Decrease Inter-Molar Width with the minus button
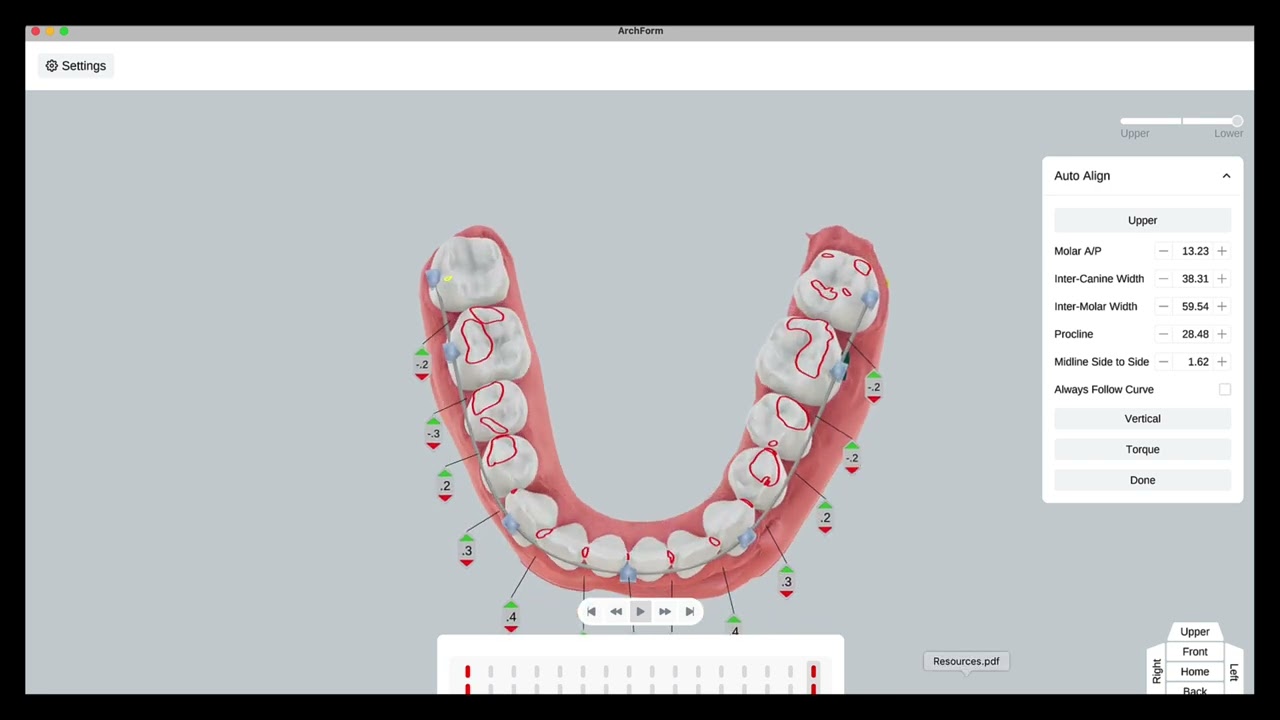Image resolution: width=1280 pixels, height=720 pixels. [1163, 306]
